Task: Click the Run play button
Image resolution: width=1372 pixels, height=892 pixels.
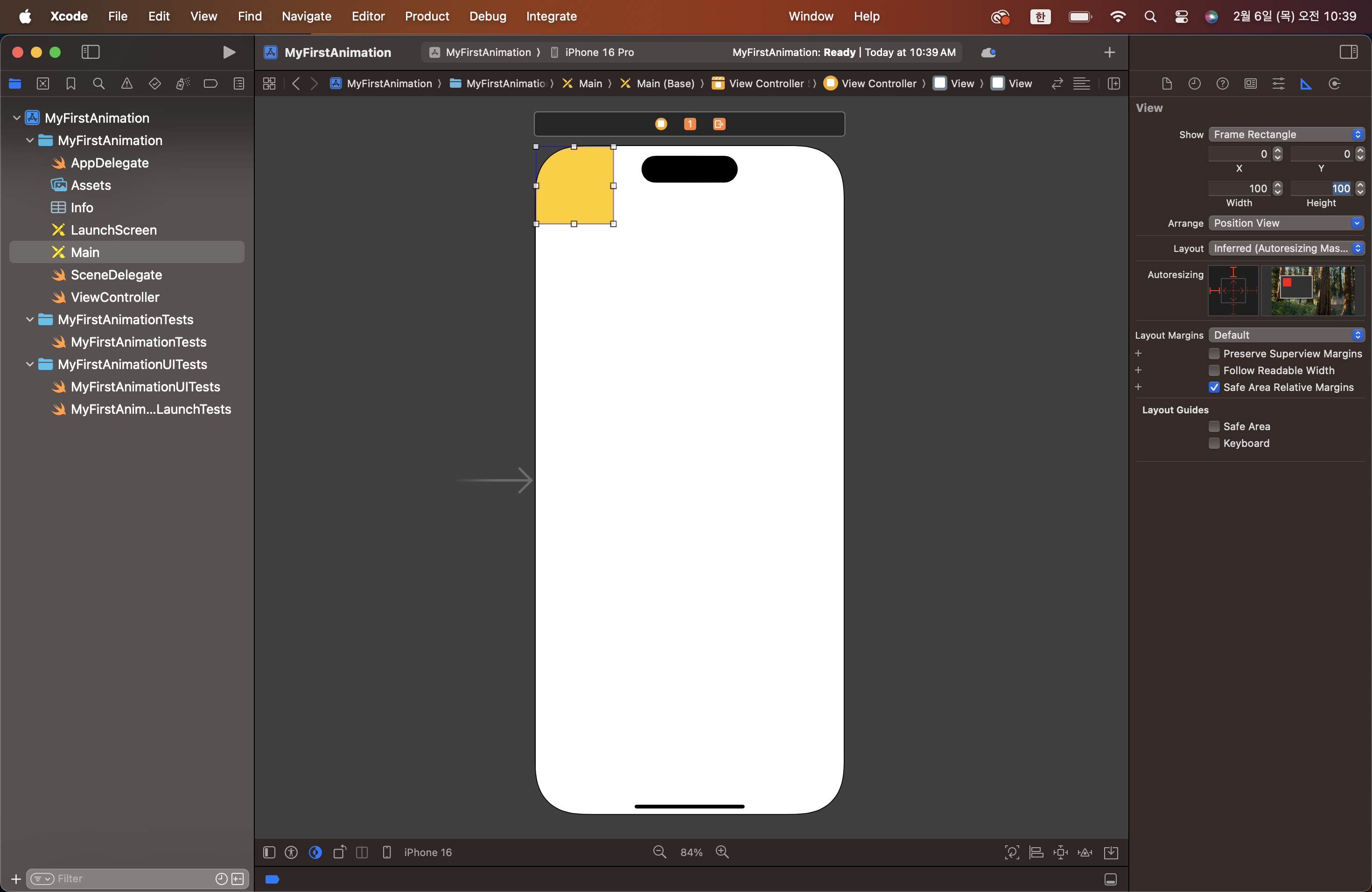Action: (x=229, y=52)
